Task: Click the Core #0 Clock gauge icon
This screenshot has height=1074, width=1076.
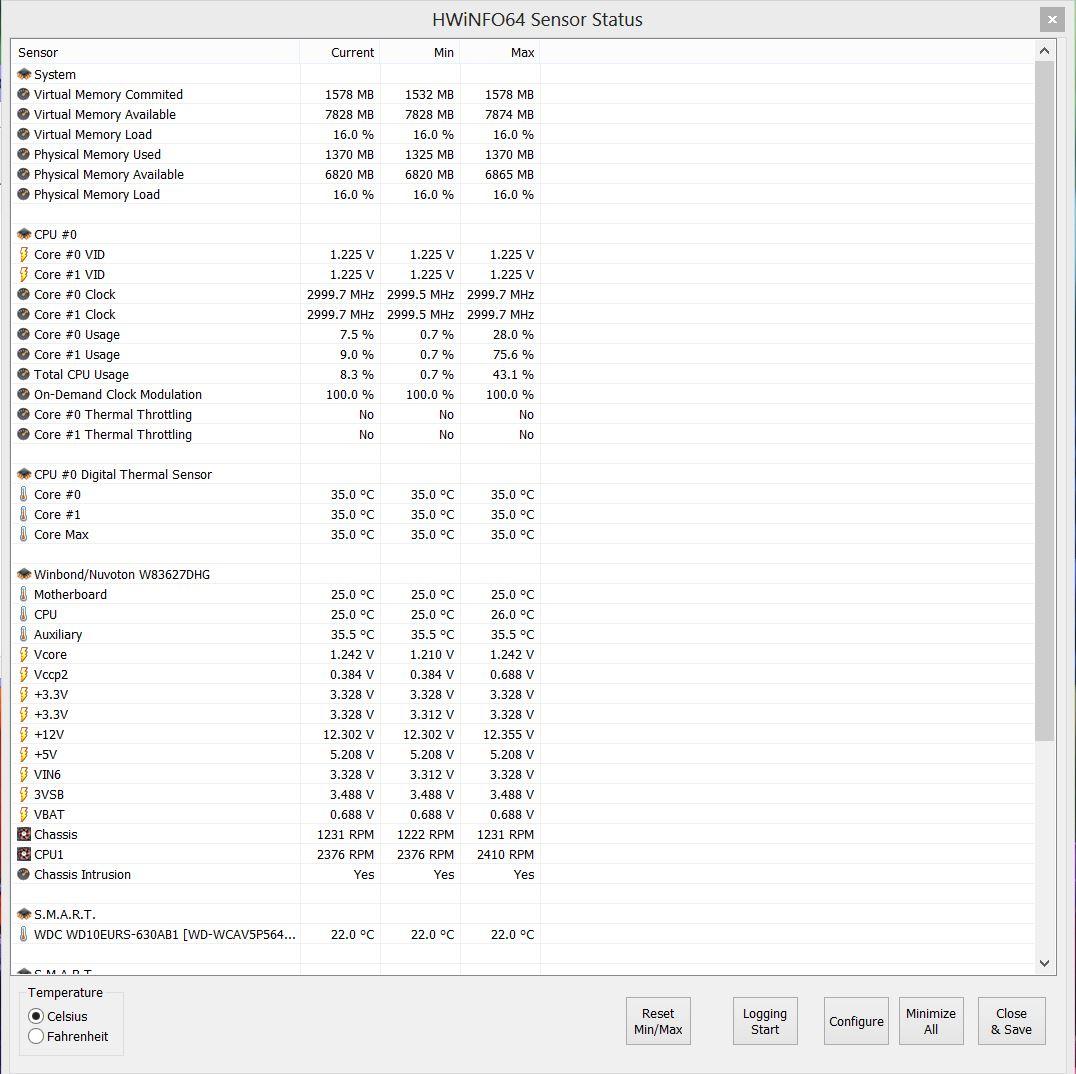Action: tap(23, 294)
